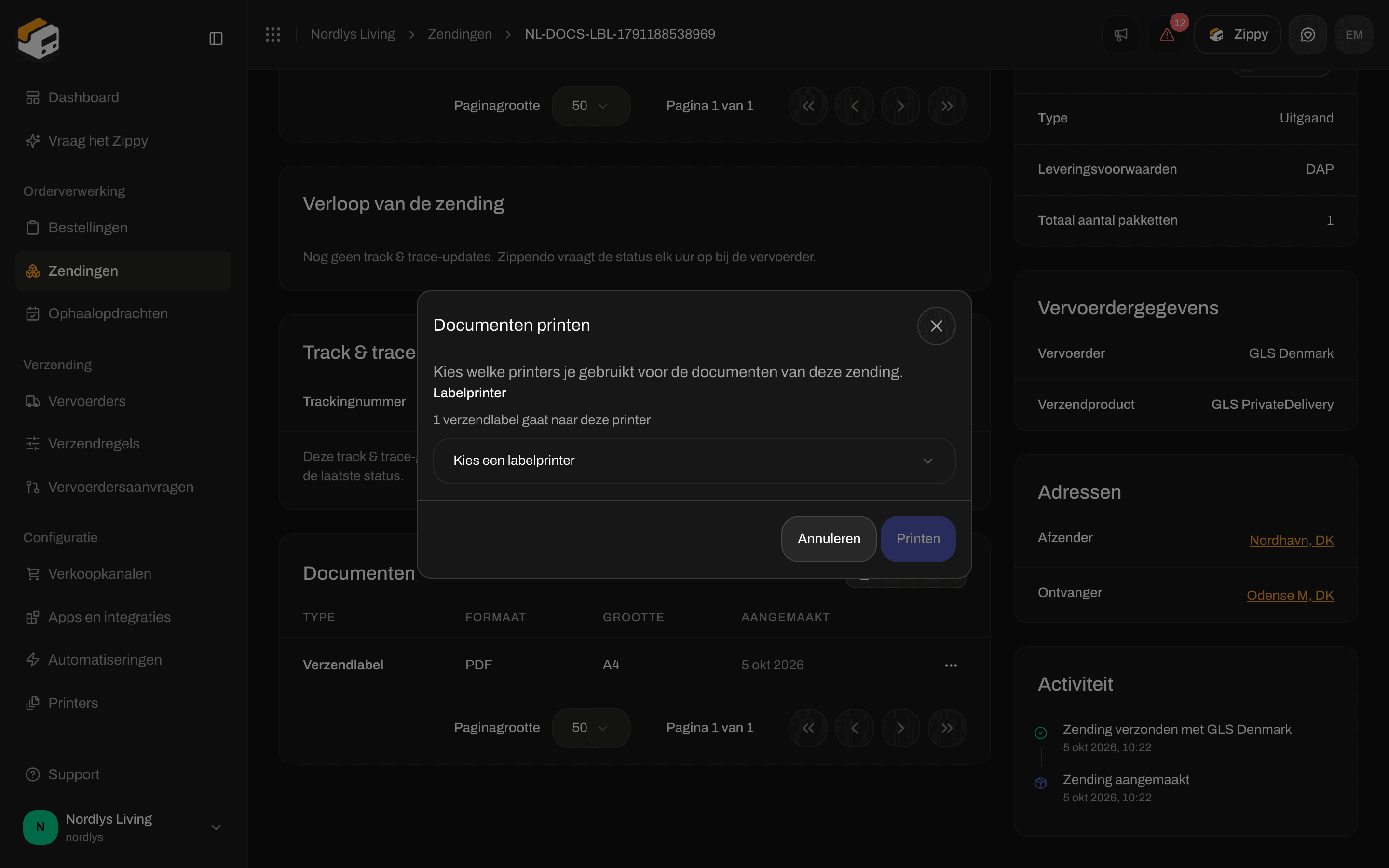This screenshot has width=1389, height=868.
Task: Open the chat support icon in header
Action: point(1307,34)
